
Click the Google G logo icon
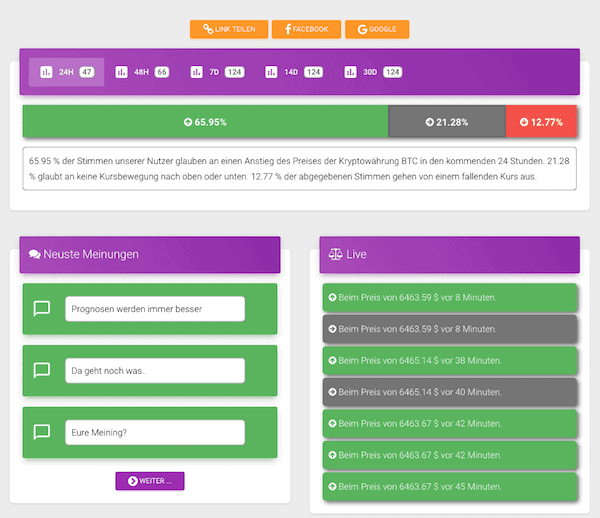click(362, 29)
